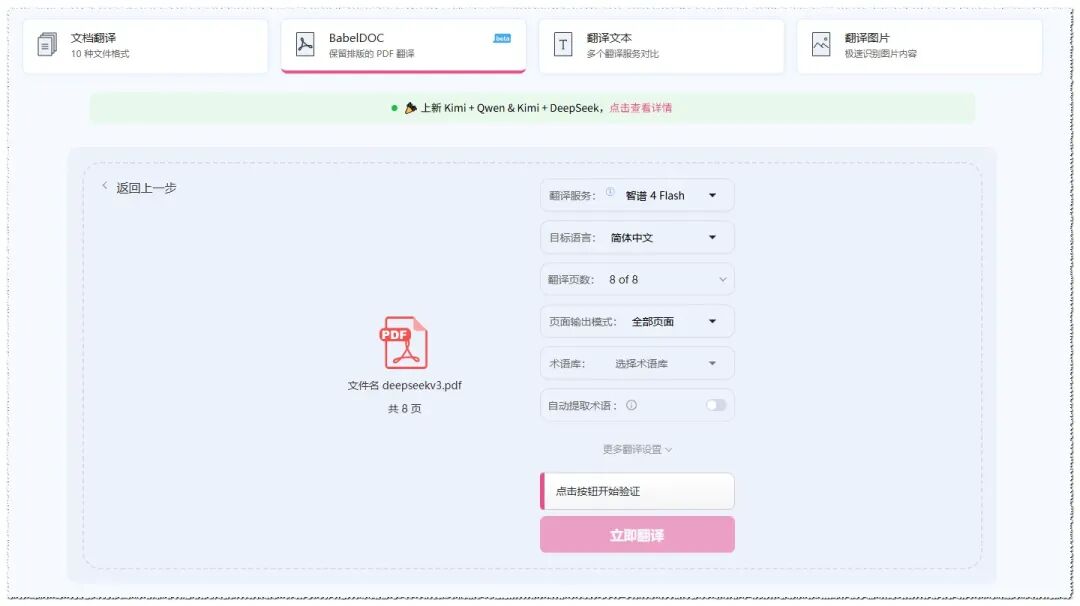The width and height of the screenshot is (1080, 606).
Task: Click the 翻译文本 letter T icon
Action: click(x=563, y=45)
